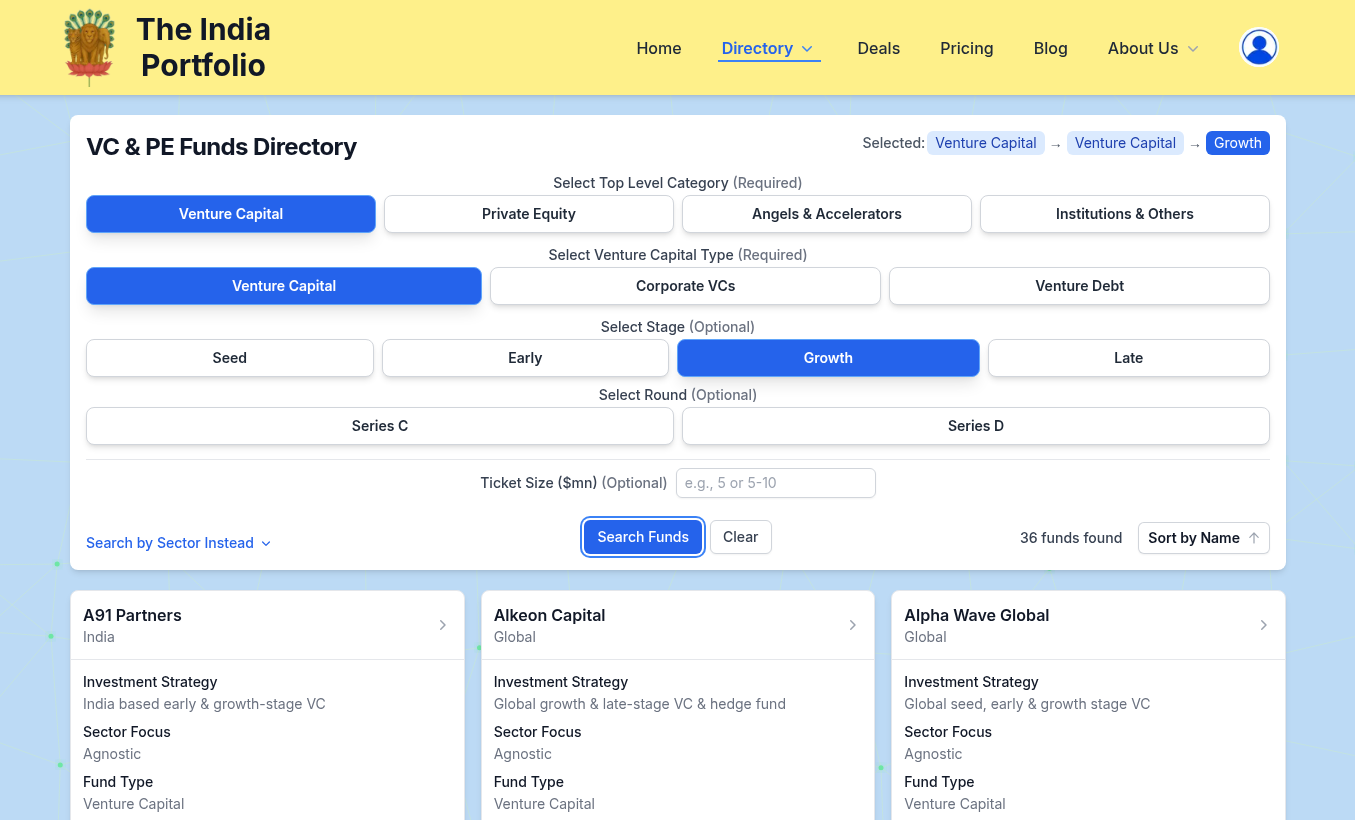Open Alpha Wave Global card chevron arrow
The width and height of the screenshot is (1355, 820).
coord(1264,625)
